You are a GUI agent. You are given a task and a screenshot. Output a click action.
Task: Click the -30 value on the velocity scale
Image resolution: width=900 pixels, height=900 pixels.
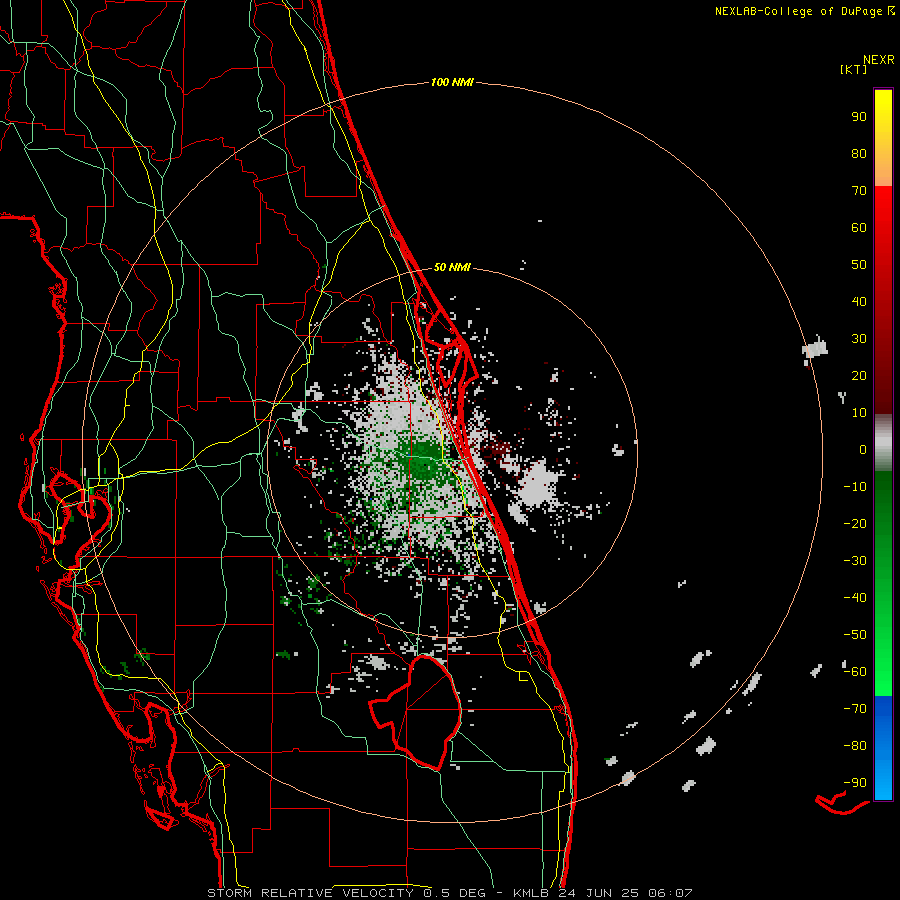[855, 561]
